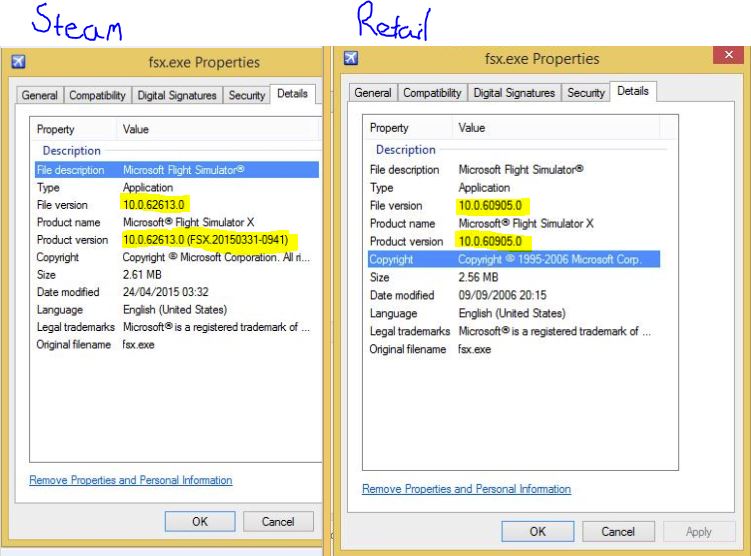The image size is (751, 556).
Task: Select Product name row in Retail window
Action: [514, 223]
